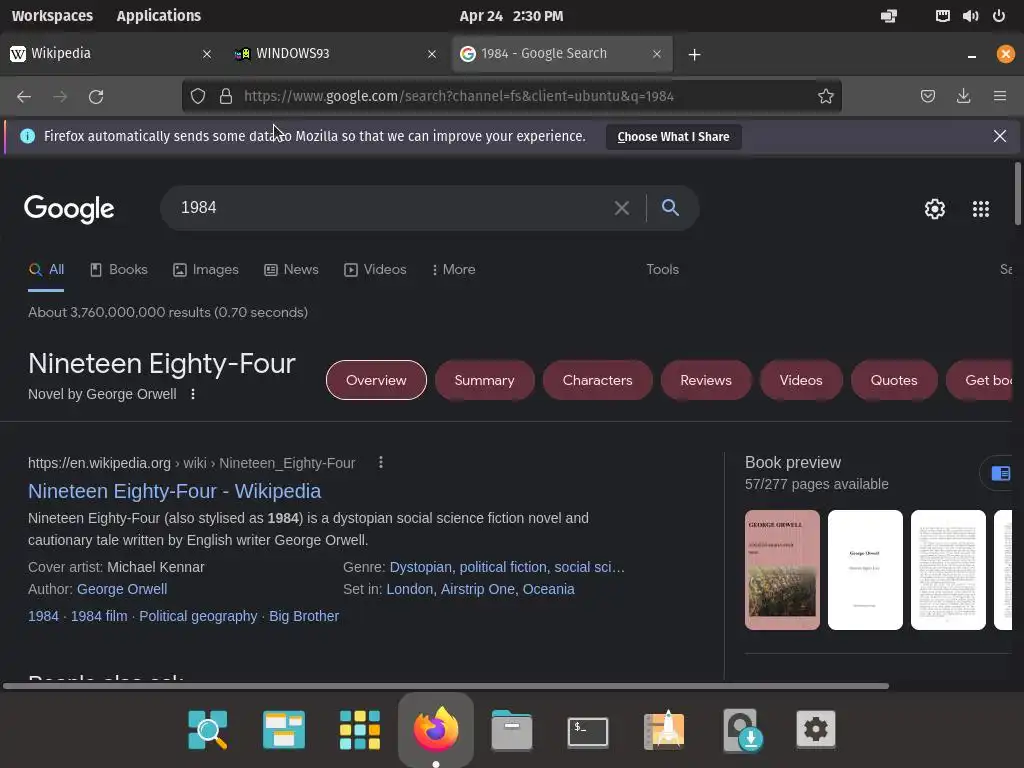Switch to Images results
Screen dimensions: 1024x768
[206, 269]
